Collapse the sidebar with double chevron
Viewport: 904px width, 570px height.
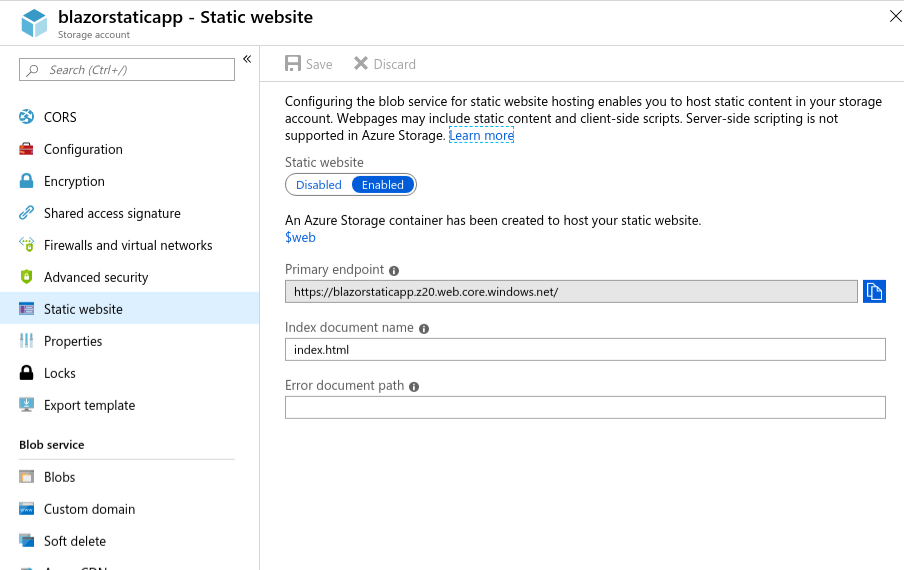point(247,59)
